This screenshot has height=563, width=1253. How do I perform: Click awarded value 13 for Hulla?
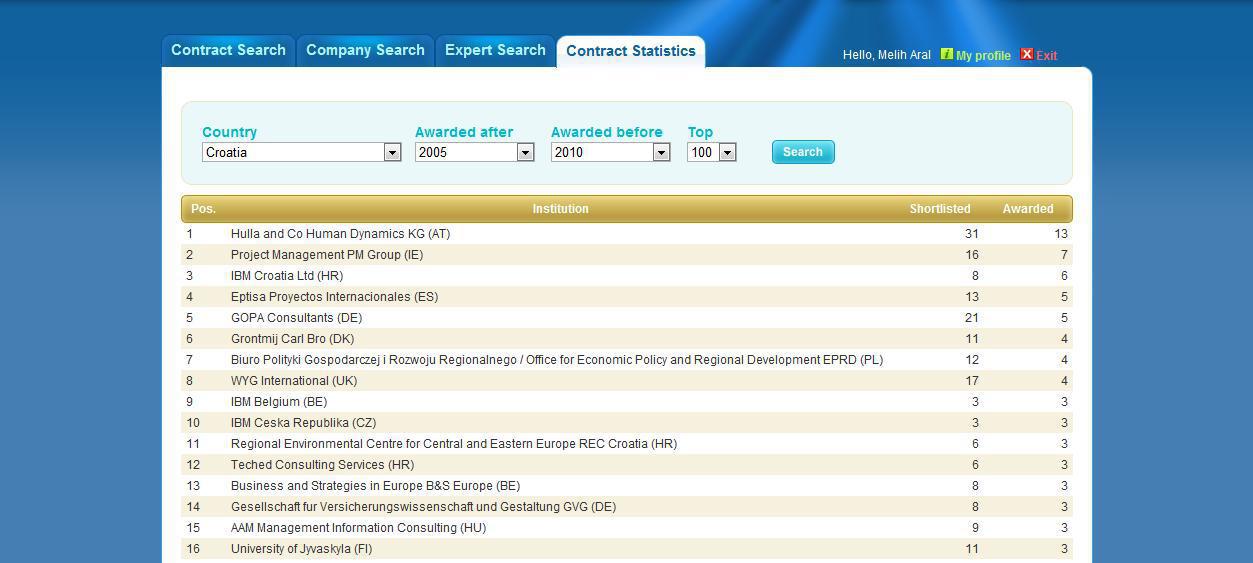(x=1061, y=234)
